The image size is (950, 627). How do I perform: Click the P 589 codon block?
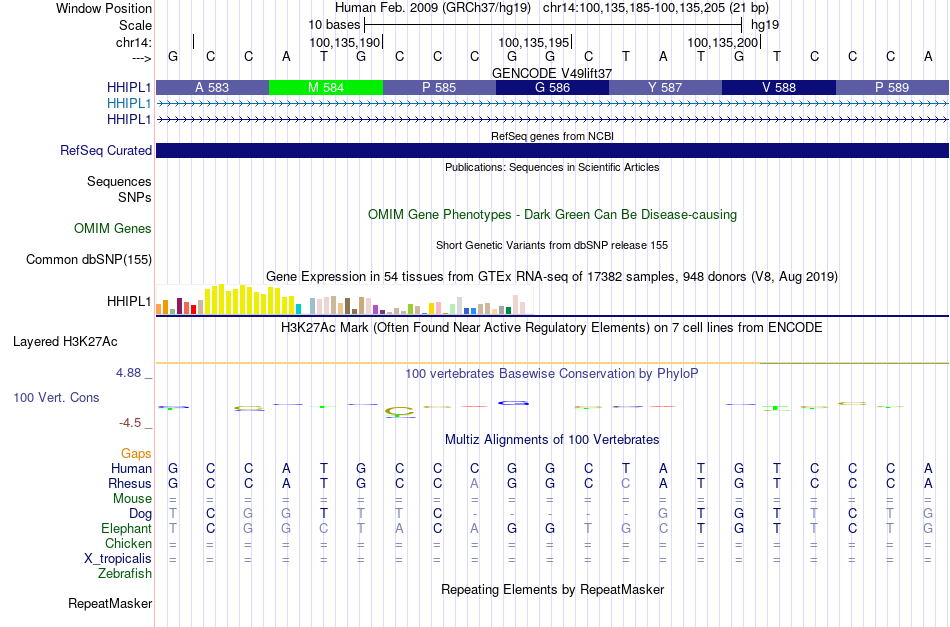point(892,88)
